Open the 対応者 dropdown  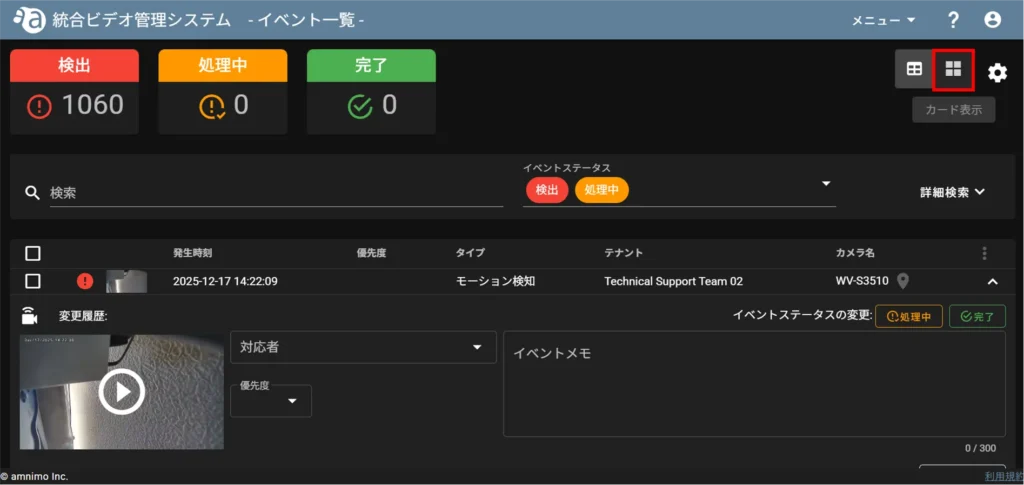[363, 347]
